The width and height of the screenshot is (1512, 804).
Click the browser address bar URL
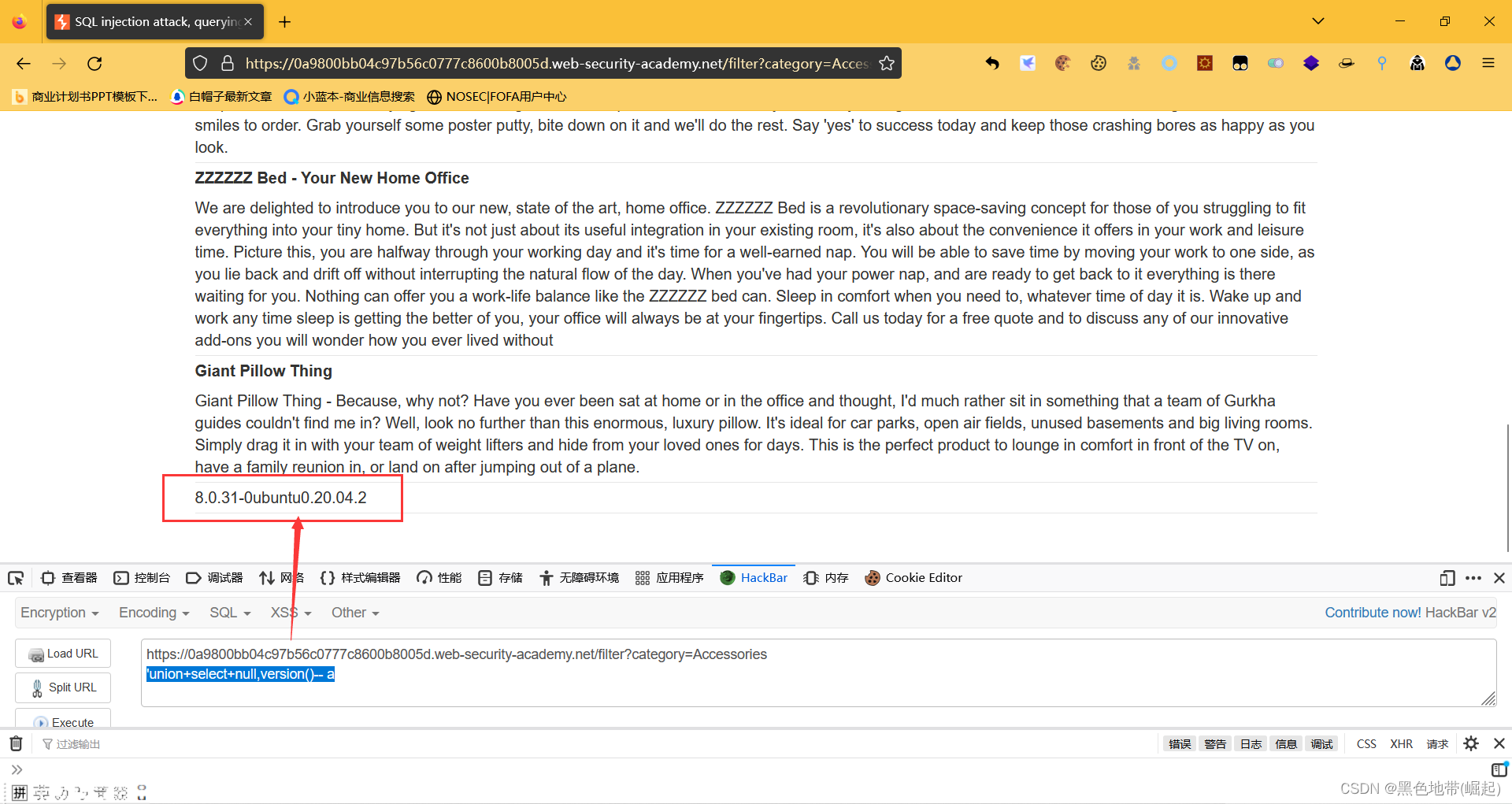(556, 64)
